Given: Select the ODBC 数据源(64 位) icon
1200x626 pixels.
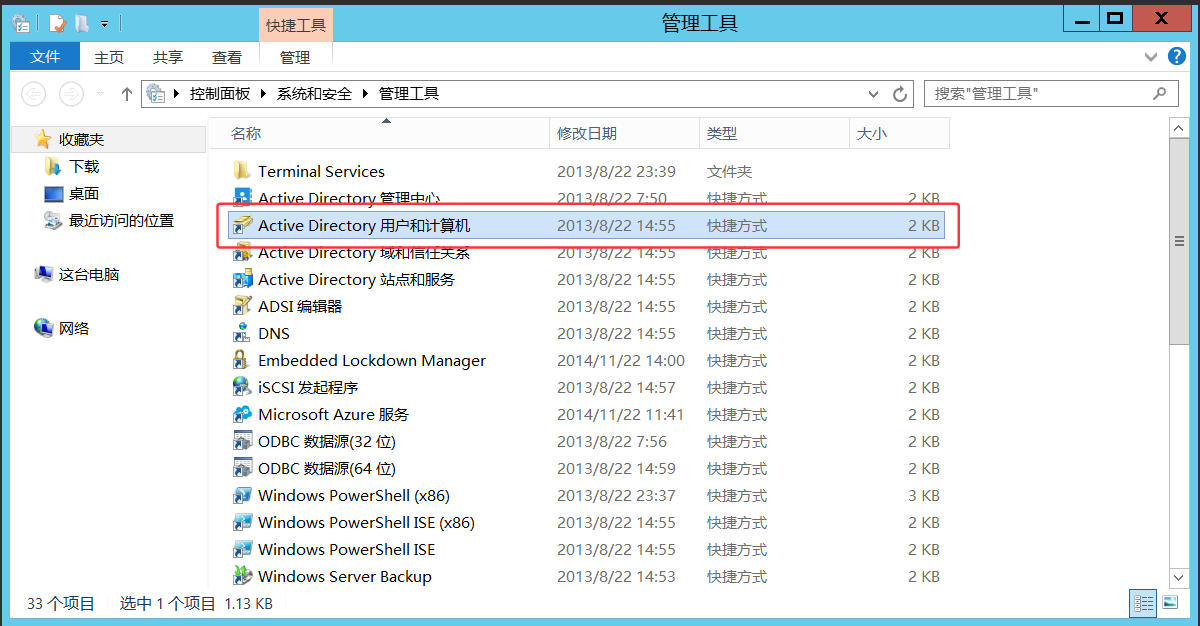Looking at the screenshot, I should pos(241,468).
